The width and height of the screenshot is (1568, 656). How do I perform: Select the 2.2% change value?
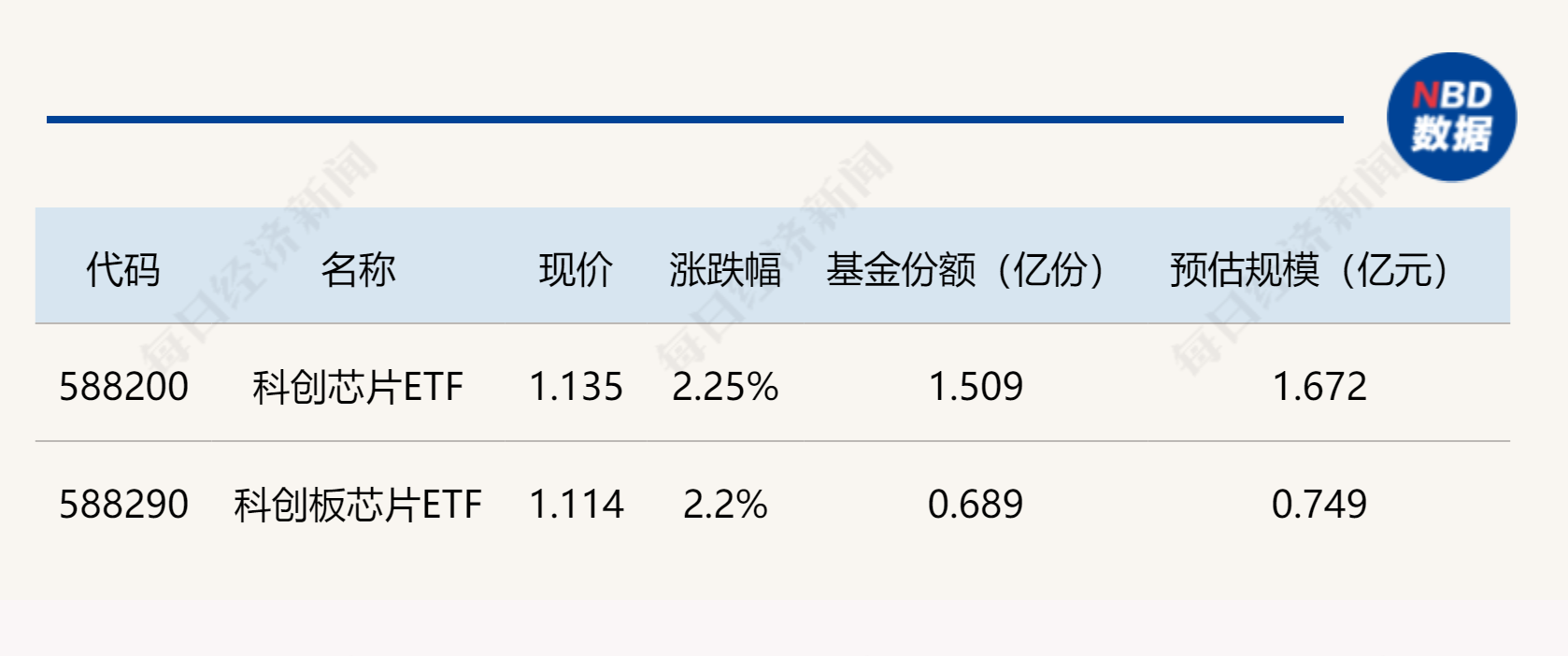tap(725, 505)
